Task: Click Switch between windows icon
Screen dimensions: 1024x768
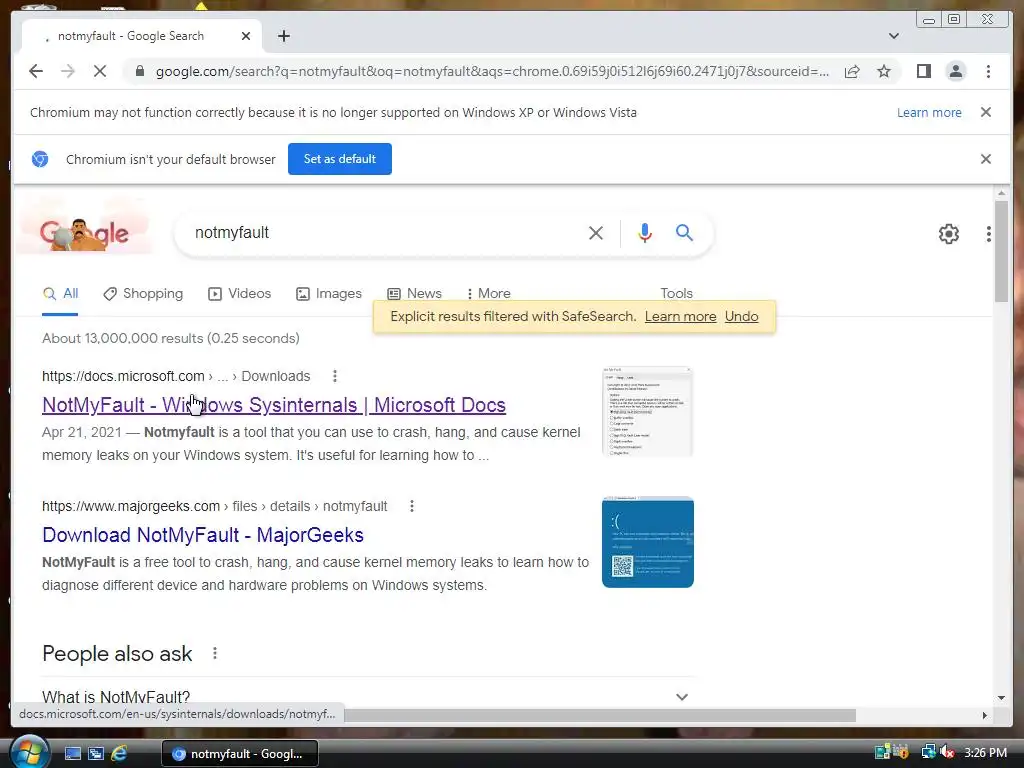Action: click(x=95, y=753)
